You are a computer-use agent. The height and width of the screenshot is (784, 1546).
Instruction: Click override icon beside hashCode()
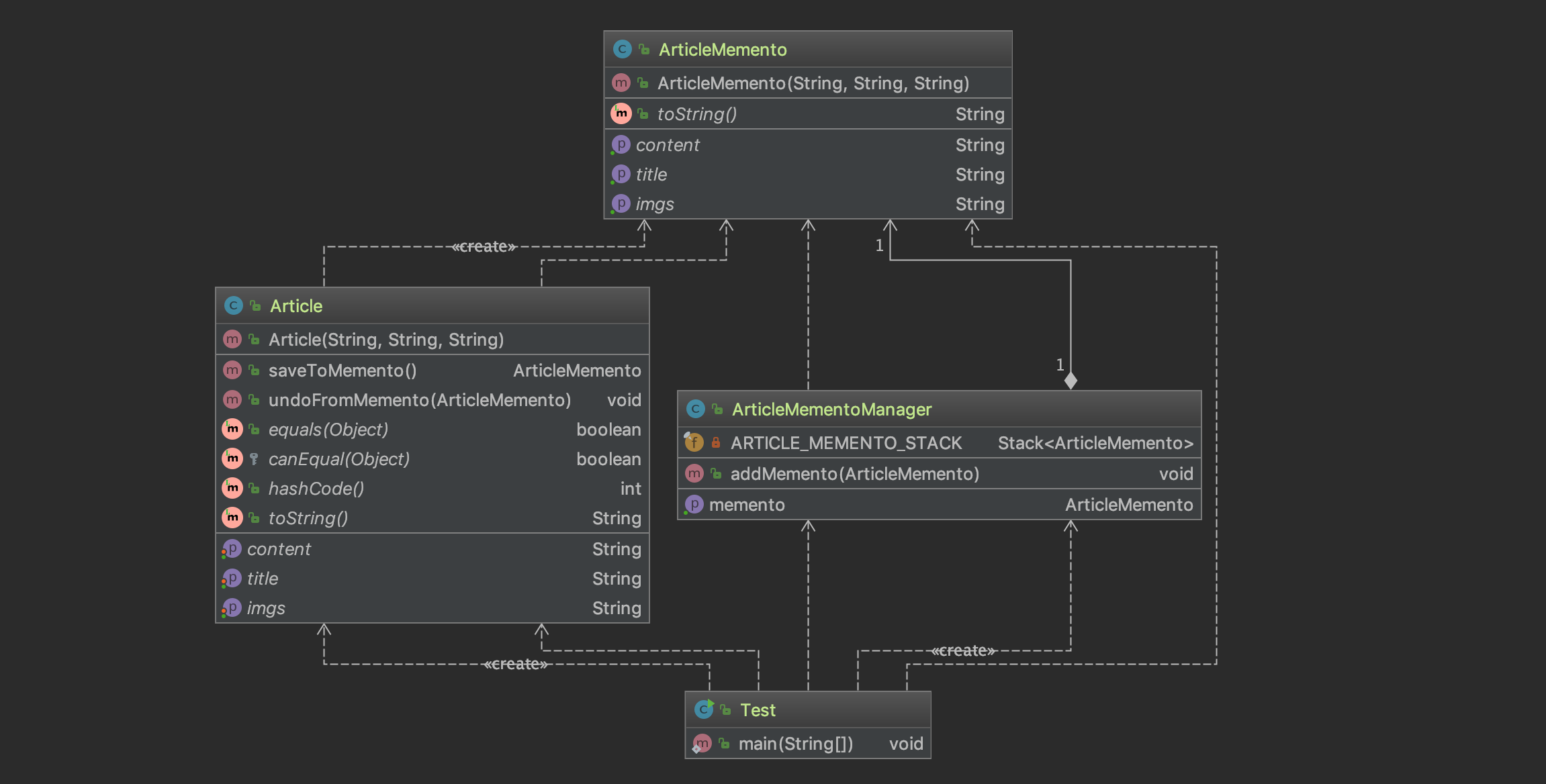pos(232,488)
